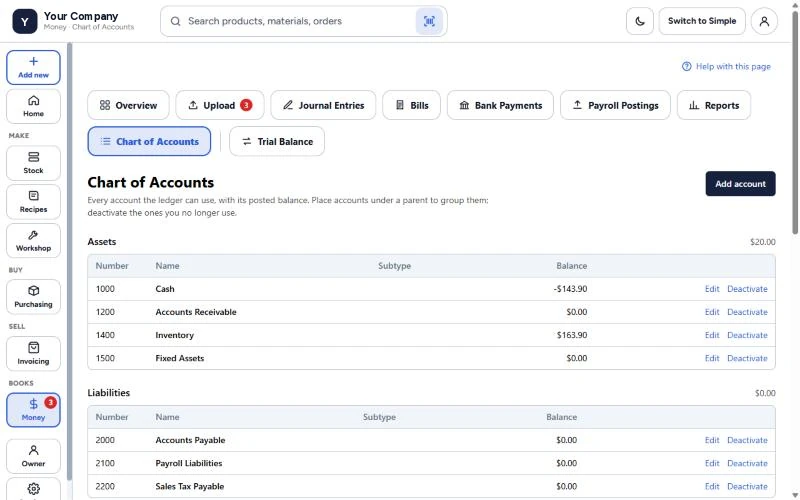Click Switch to Simple button
This screenshot has width=800, height=500.
point(702,21)
